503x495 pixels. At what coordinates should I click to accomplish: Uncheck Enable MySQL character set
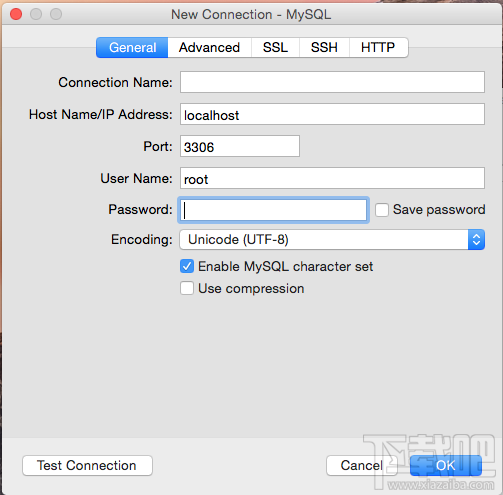187,266
